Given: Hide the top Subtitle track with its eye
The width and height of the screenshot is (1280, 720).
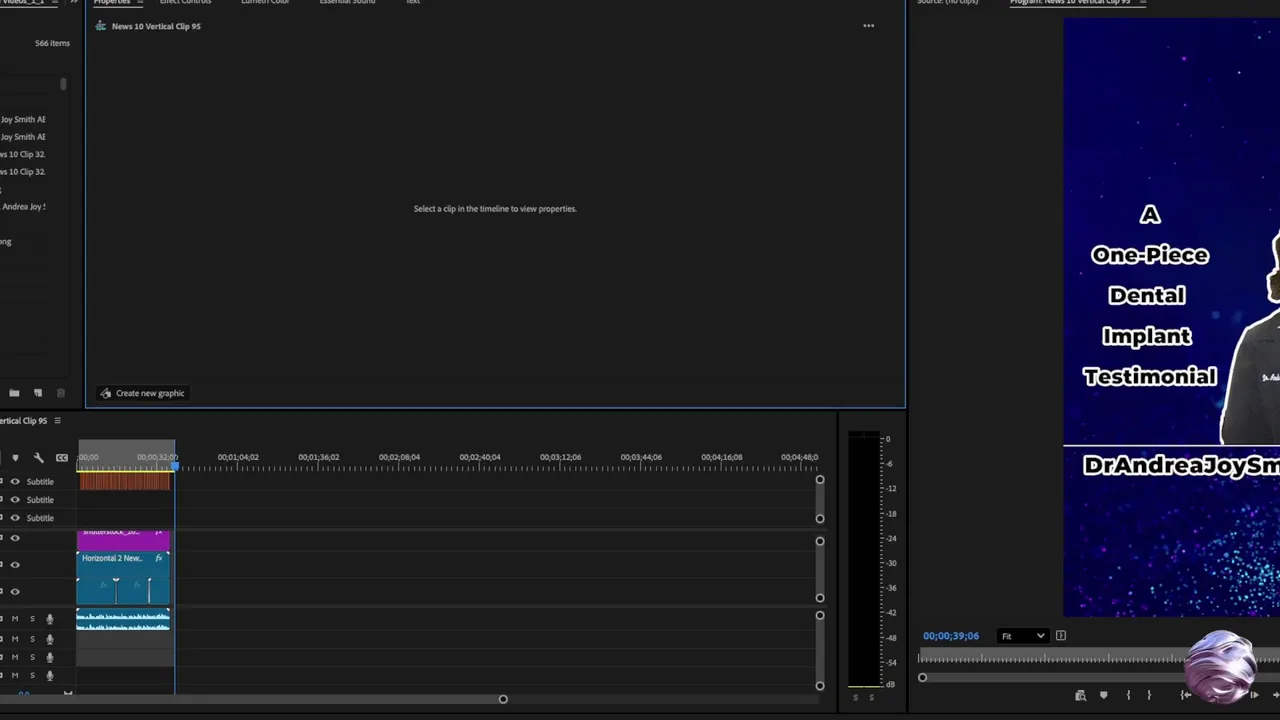Looking at the screenshot, I should (15, 482).
